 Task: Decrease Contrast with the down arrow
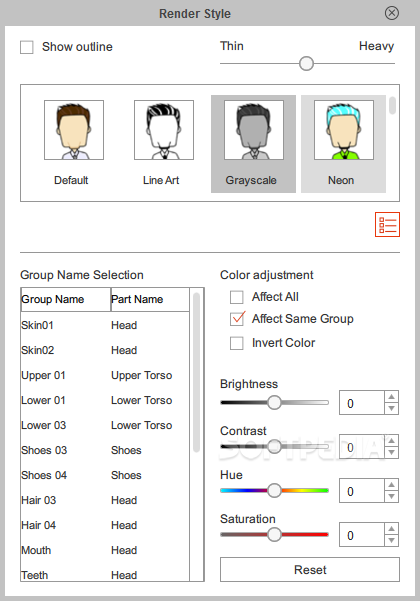[x=391, y=453]
